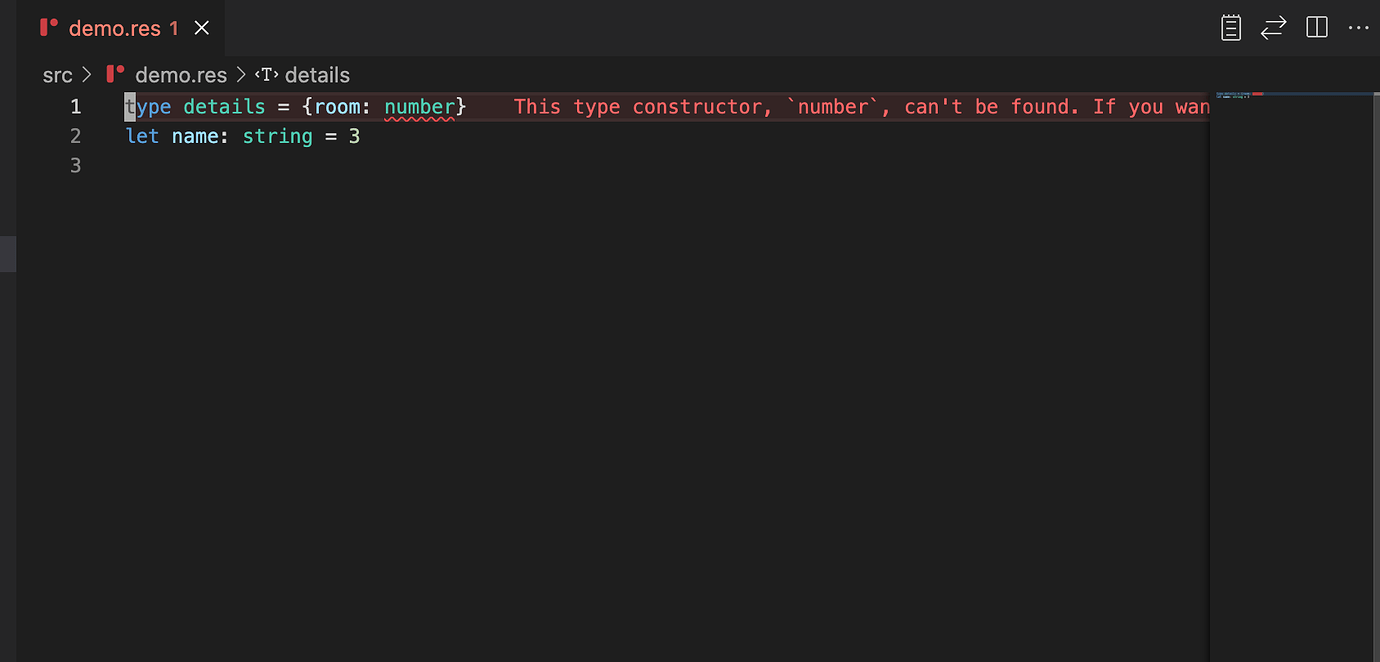The width and height of the screenshot is (1380, 662).
Task: Click the ReScript logo in the breadcrumb bar
Action: pyautogui.click(x=115, y=75)
